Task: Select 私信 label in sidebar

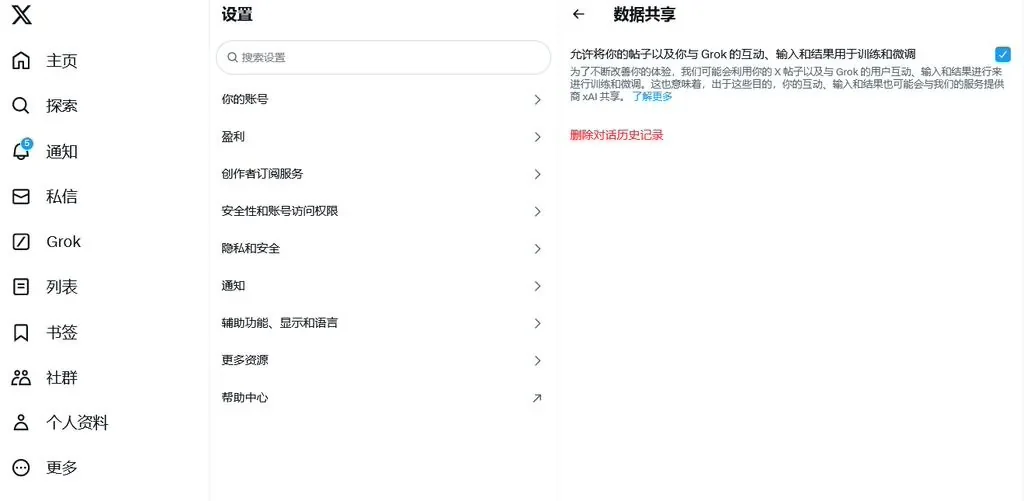Action: click(61, 197)
